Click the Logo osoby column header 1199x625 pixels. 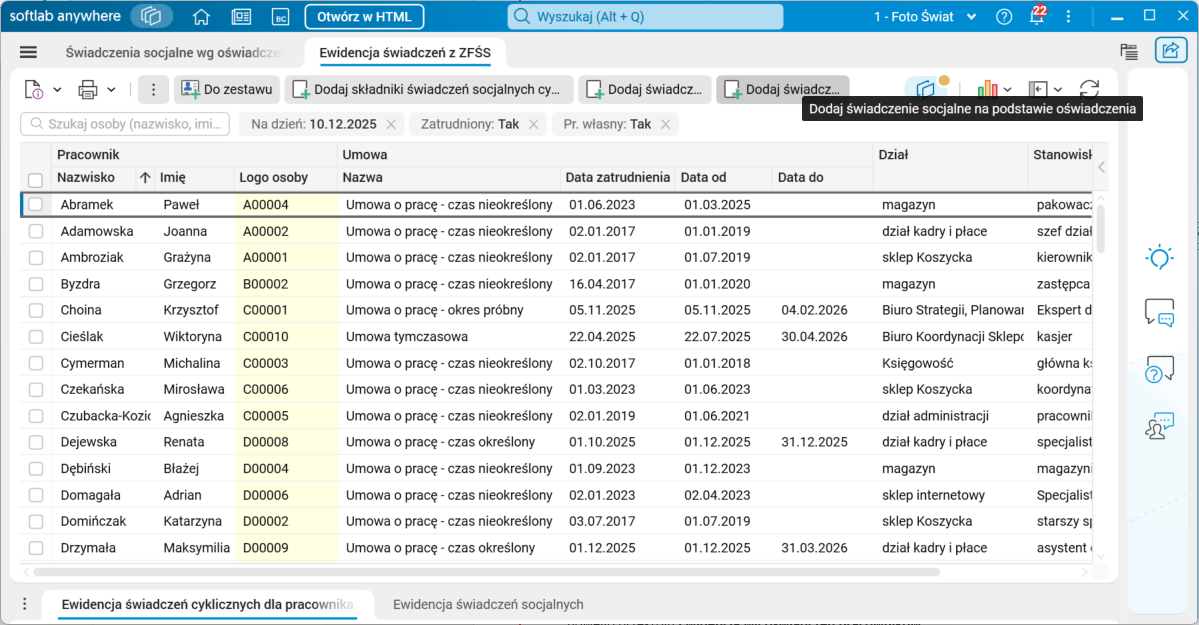(x=285, y=177)
